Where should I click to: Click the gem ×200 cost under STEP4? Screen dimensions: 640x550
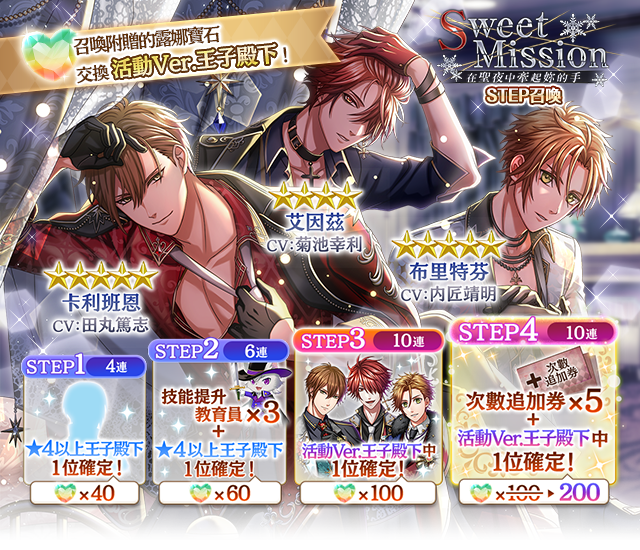(x=534, y=494)
